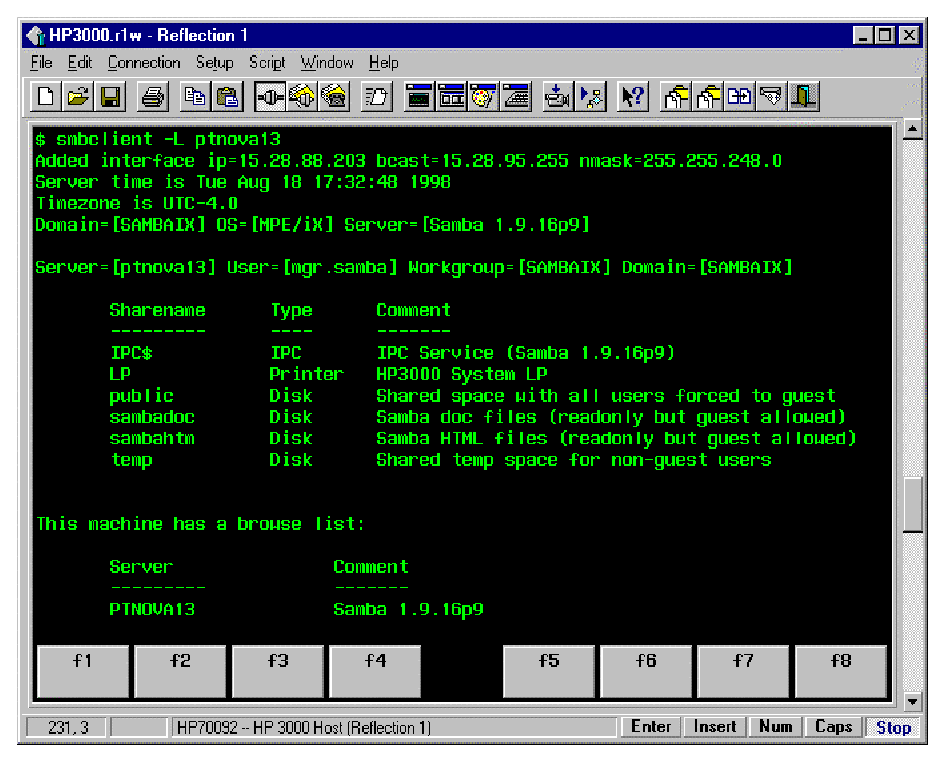
Task: Click the f5 function key button
Action: click(x=548, y=671)
